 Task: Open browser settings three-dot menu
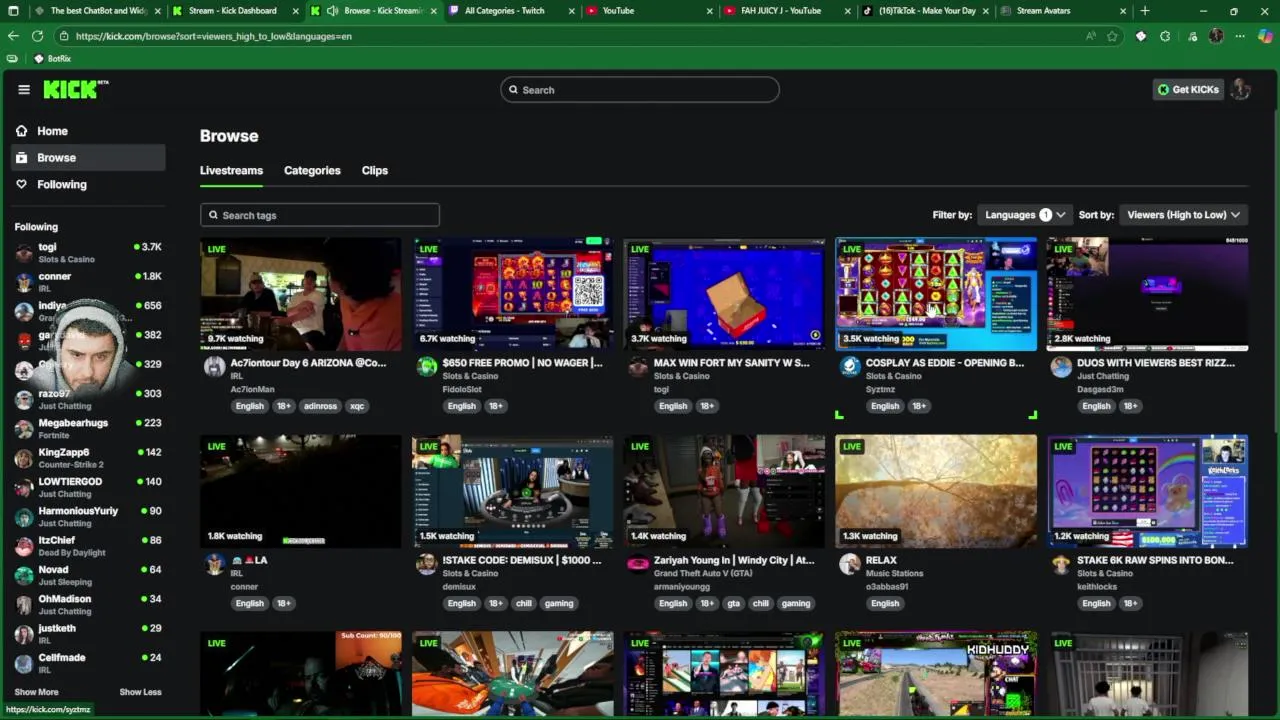(1240, 36)
